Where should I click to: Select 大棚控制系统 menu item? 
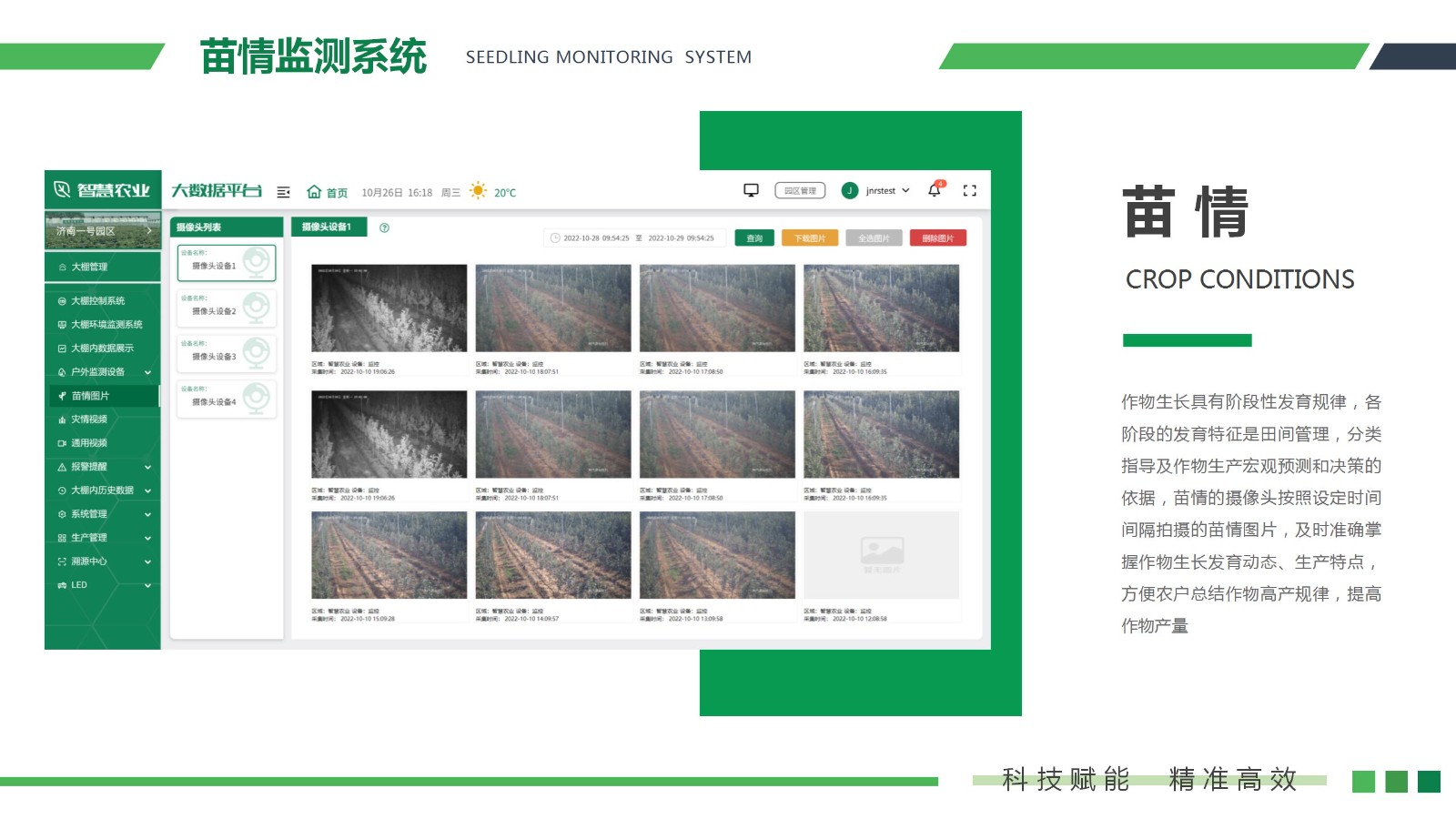(x=97, y=301)
